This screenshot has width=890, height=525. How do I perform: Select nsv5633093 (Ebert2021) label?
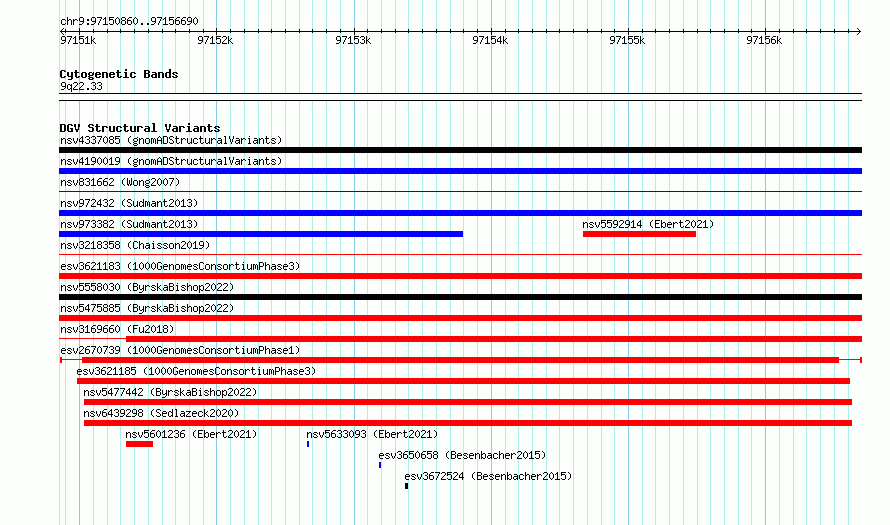point(372,434)
